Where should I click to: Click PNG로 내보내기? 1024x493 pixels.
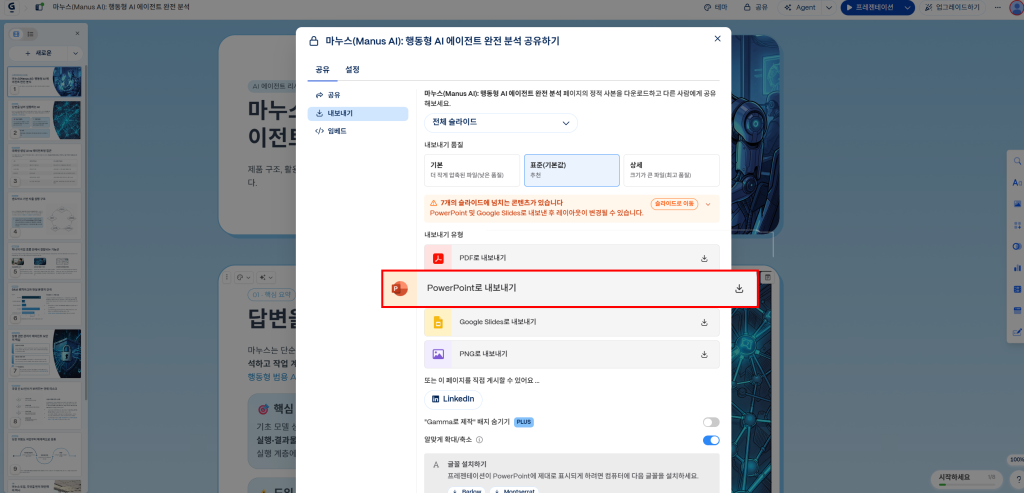click(572, 354)
